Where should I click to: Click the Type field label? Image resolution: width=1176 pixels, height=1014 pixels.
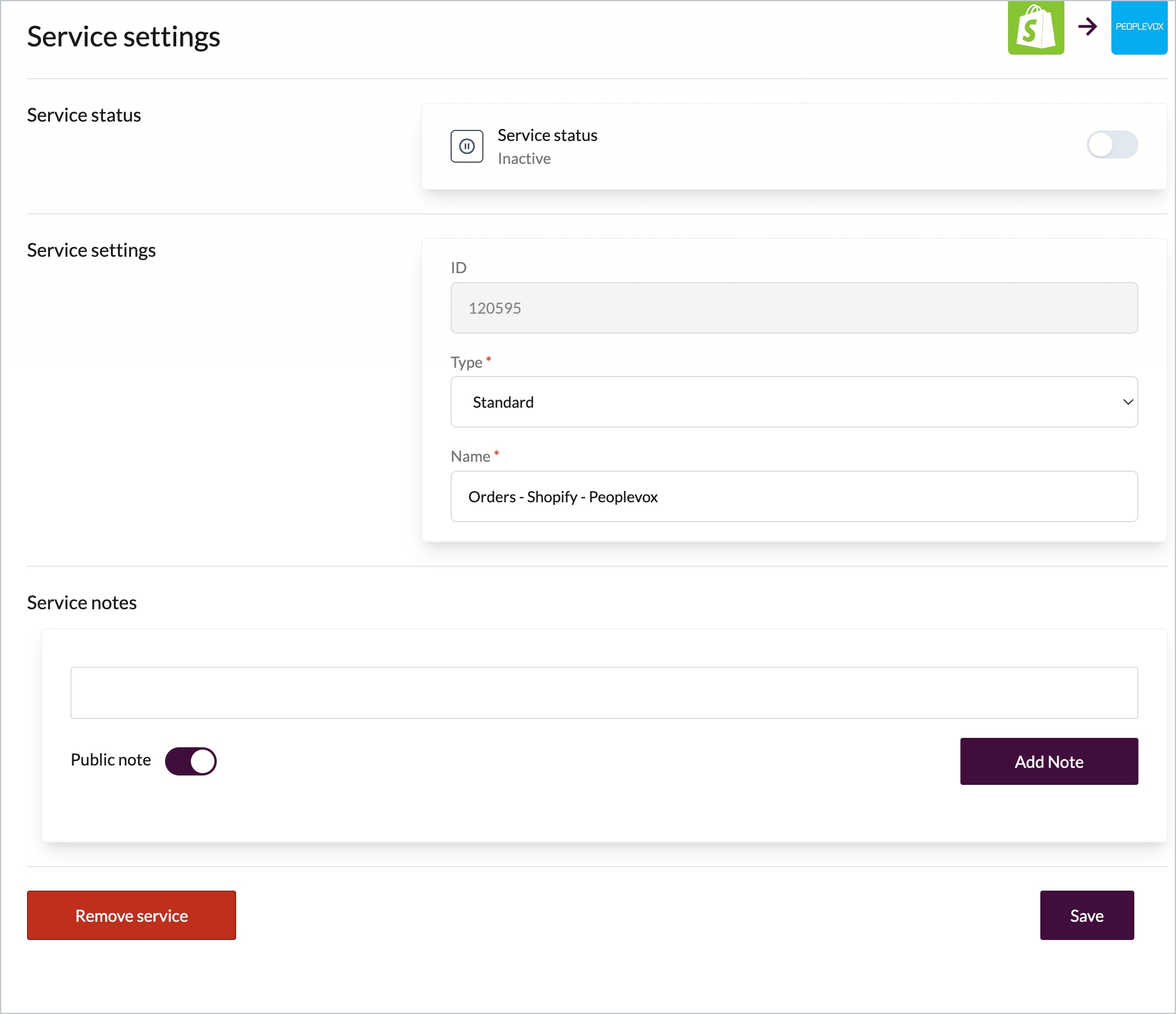(466, 362)
